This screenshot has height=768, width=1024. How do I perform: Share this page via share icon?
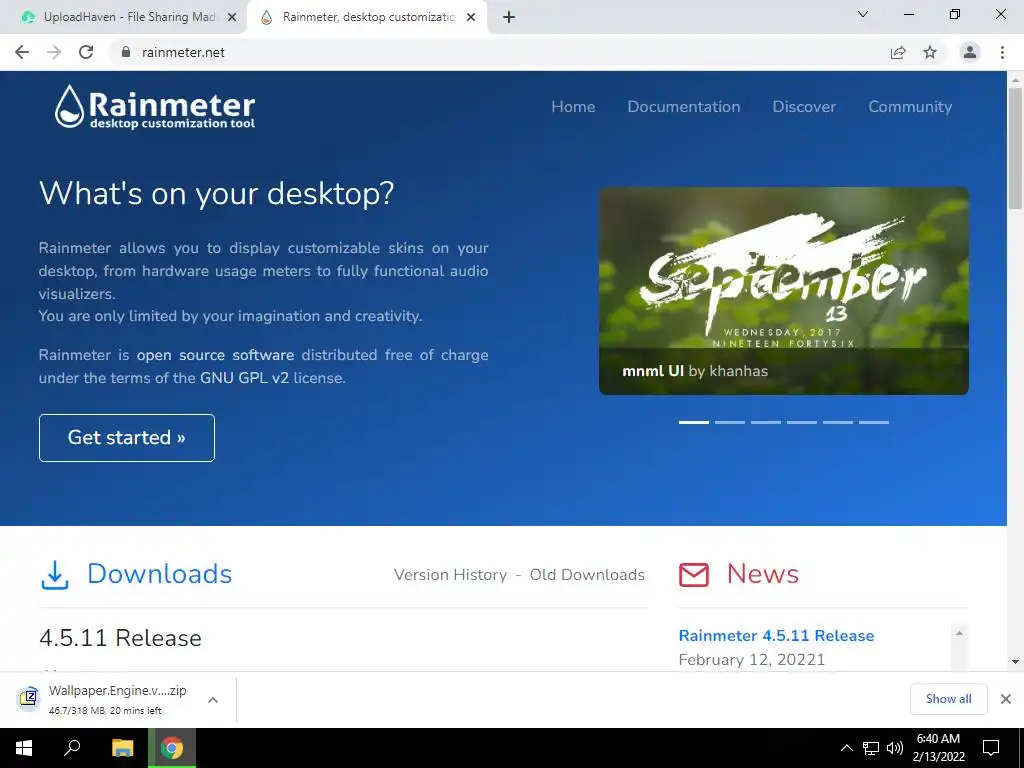pos(898,52)
